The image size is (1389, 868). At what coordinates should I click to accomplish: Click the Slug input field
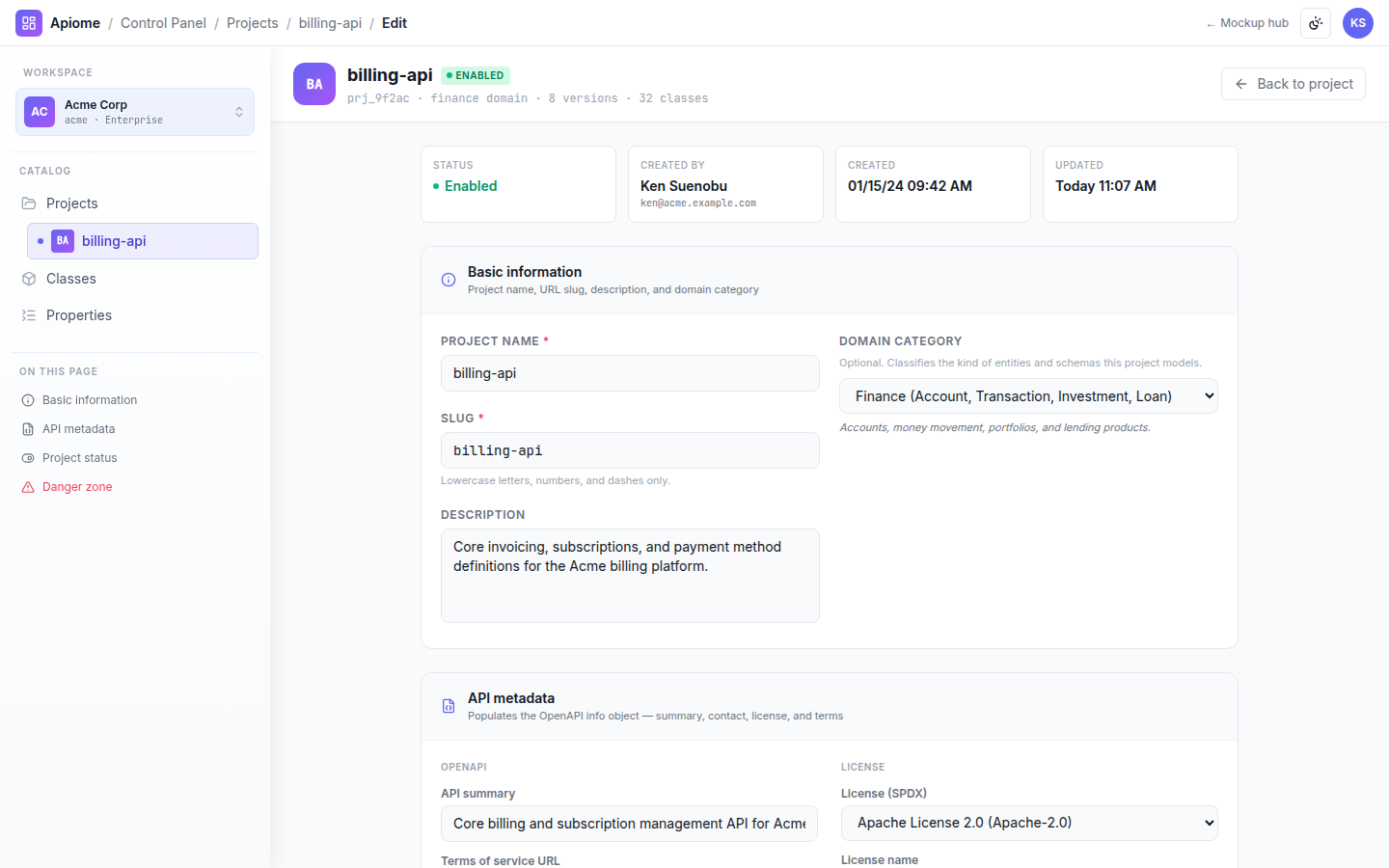630,450
